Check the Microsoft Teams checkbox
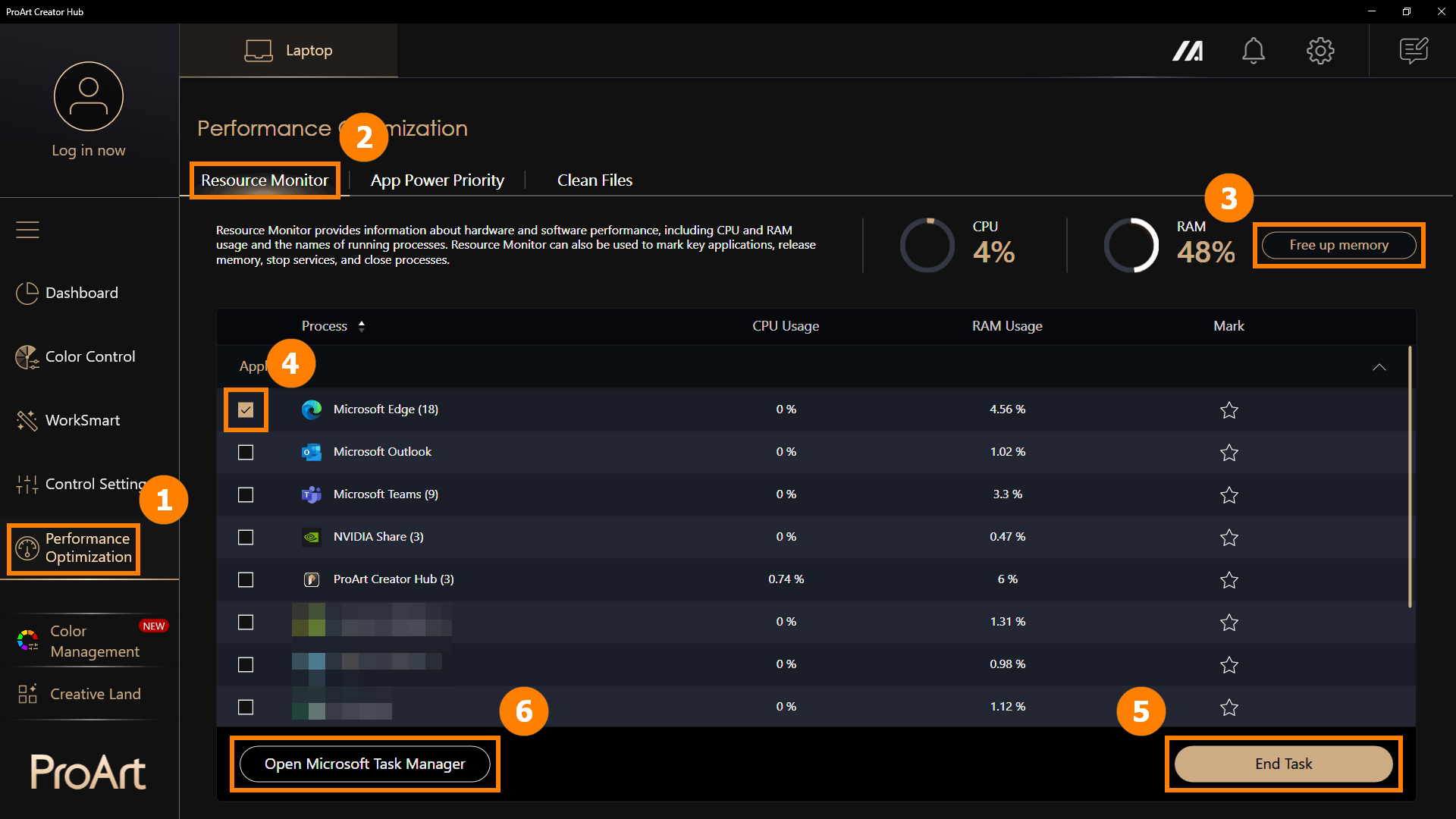 [246, 494]
